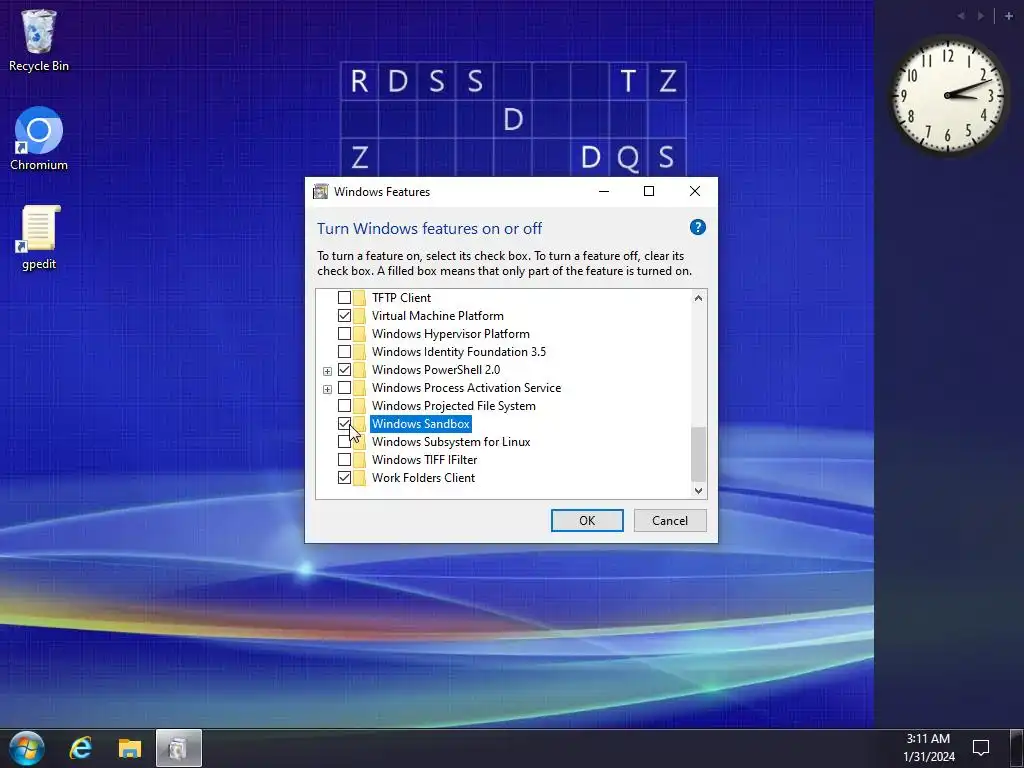
Task: Open the notification center icon
Action: [981, 747]
